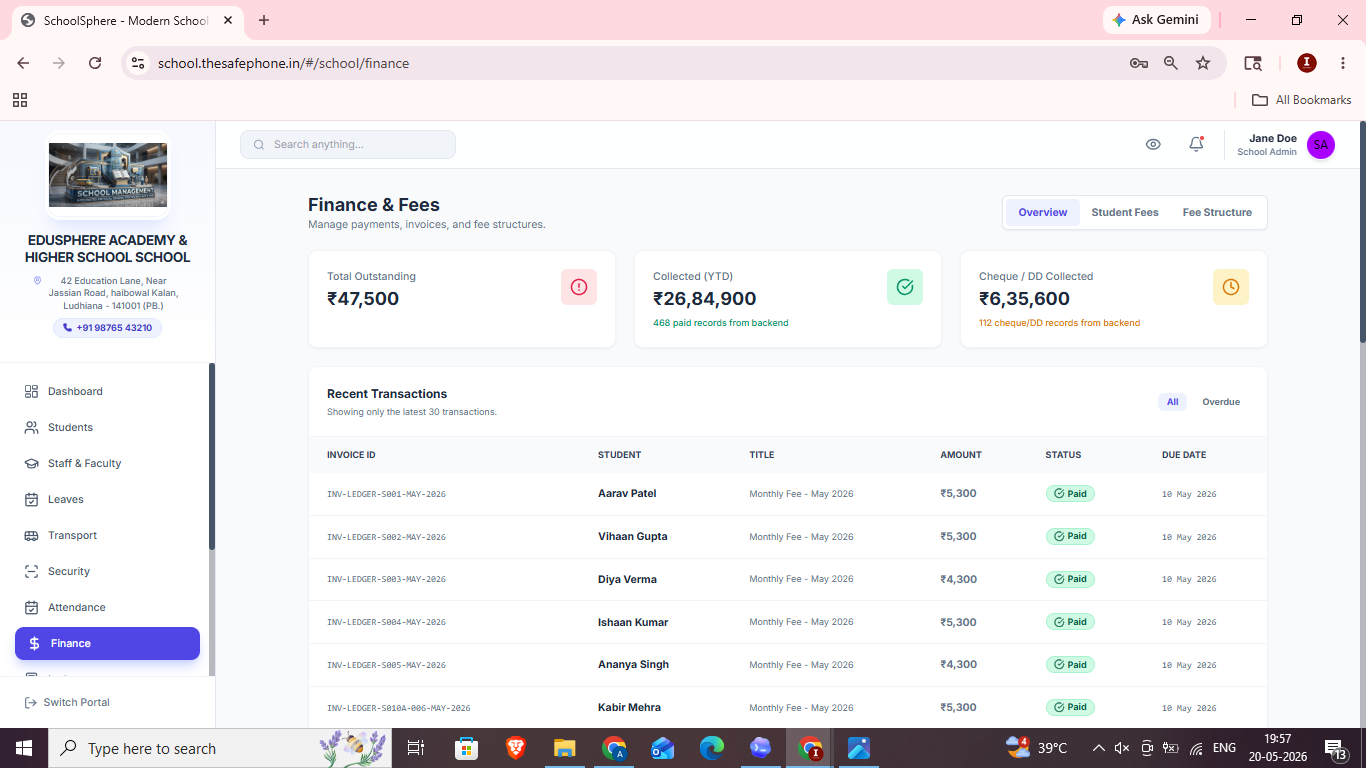Click Paid status badge for Aarav Patel

(1070, 493)
